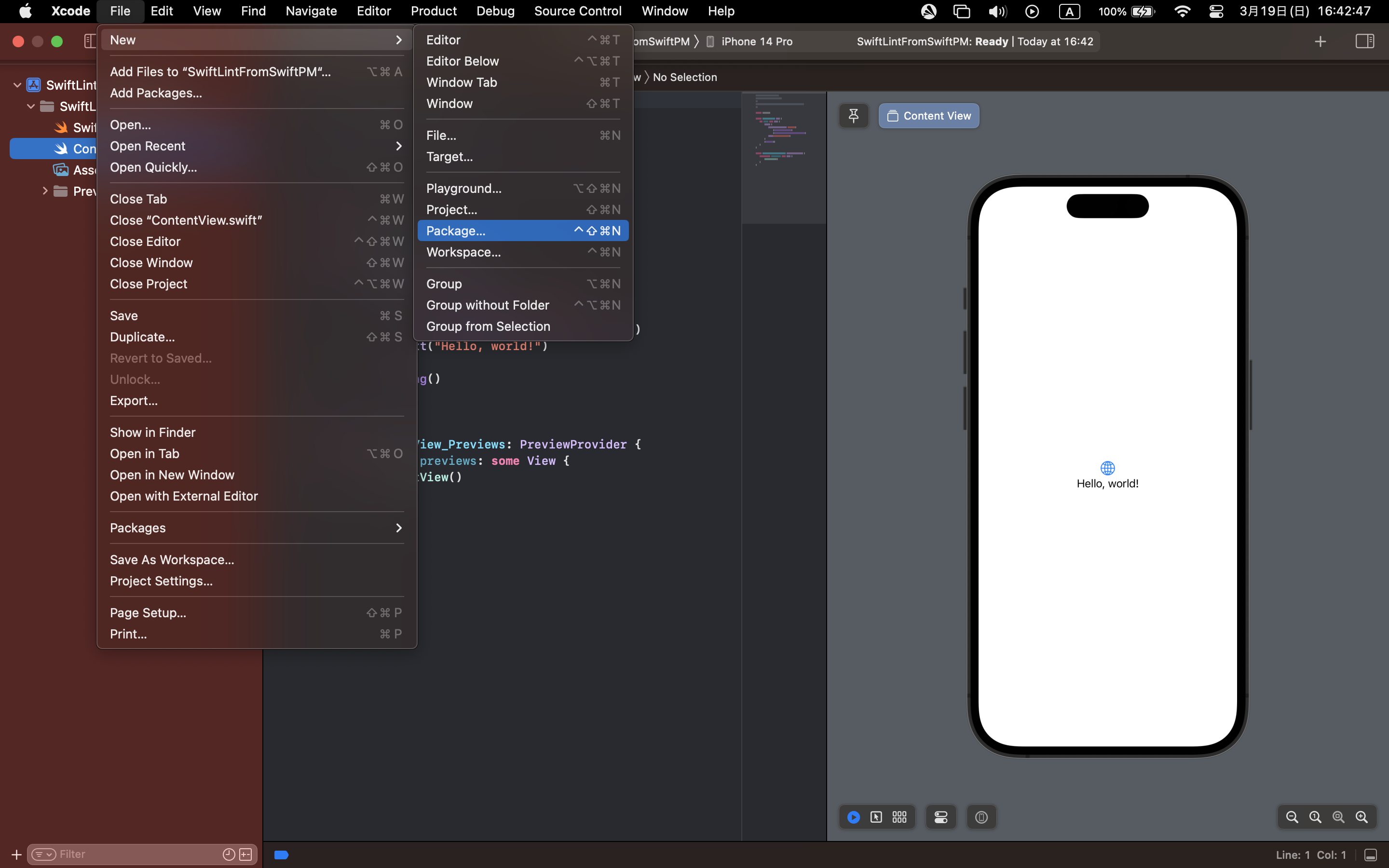
Task: Toggle recent files filter clock icon
Action: pos(229,854)
